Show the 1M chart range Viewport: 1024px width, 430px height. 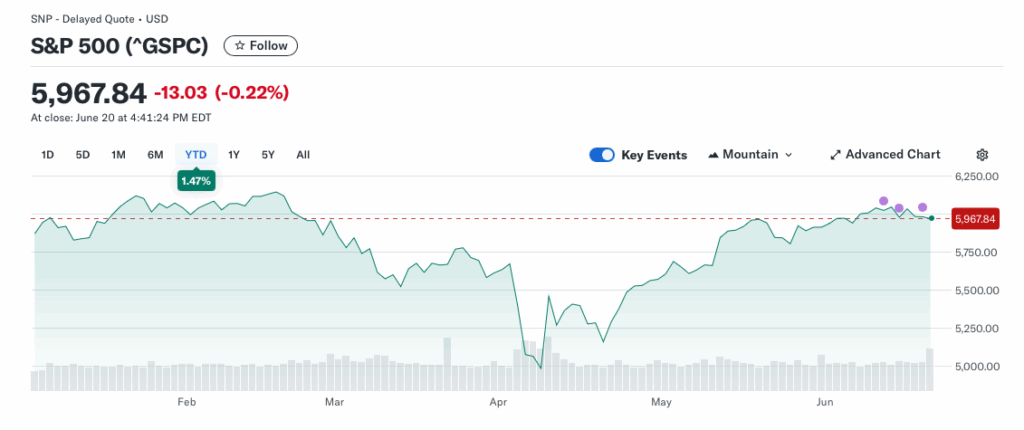pos(118,155)
